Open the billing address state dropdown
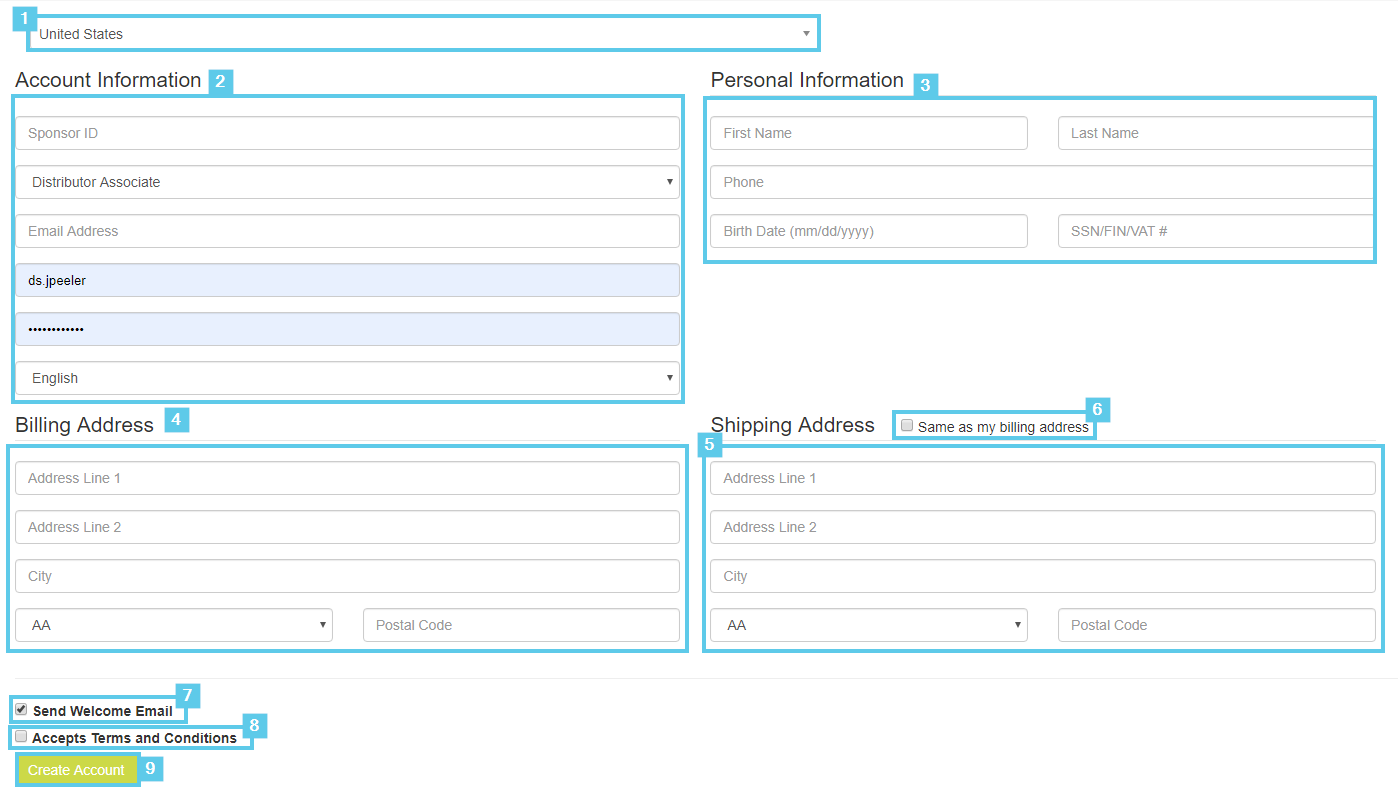This screenshot has width=1398, height=801. point(174,625)
